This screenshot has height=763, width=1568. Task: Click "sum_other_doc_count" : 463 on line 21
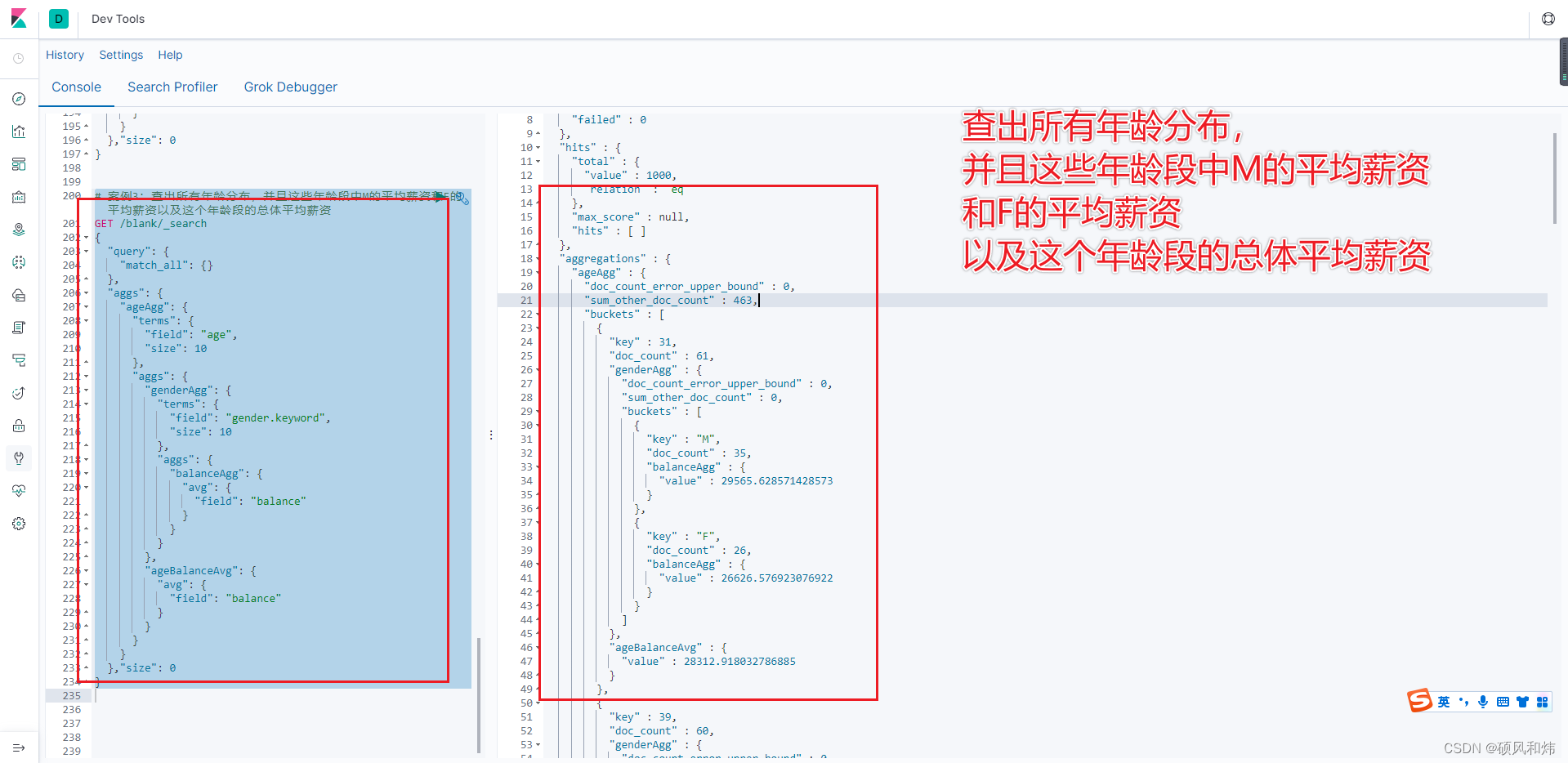pyautogui.click(x=670, y=301)
